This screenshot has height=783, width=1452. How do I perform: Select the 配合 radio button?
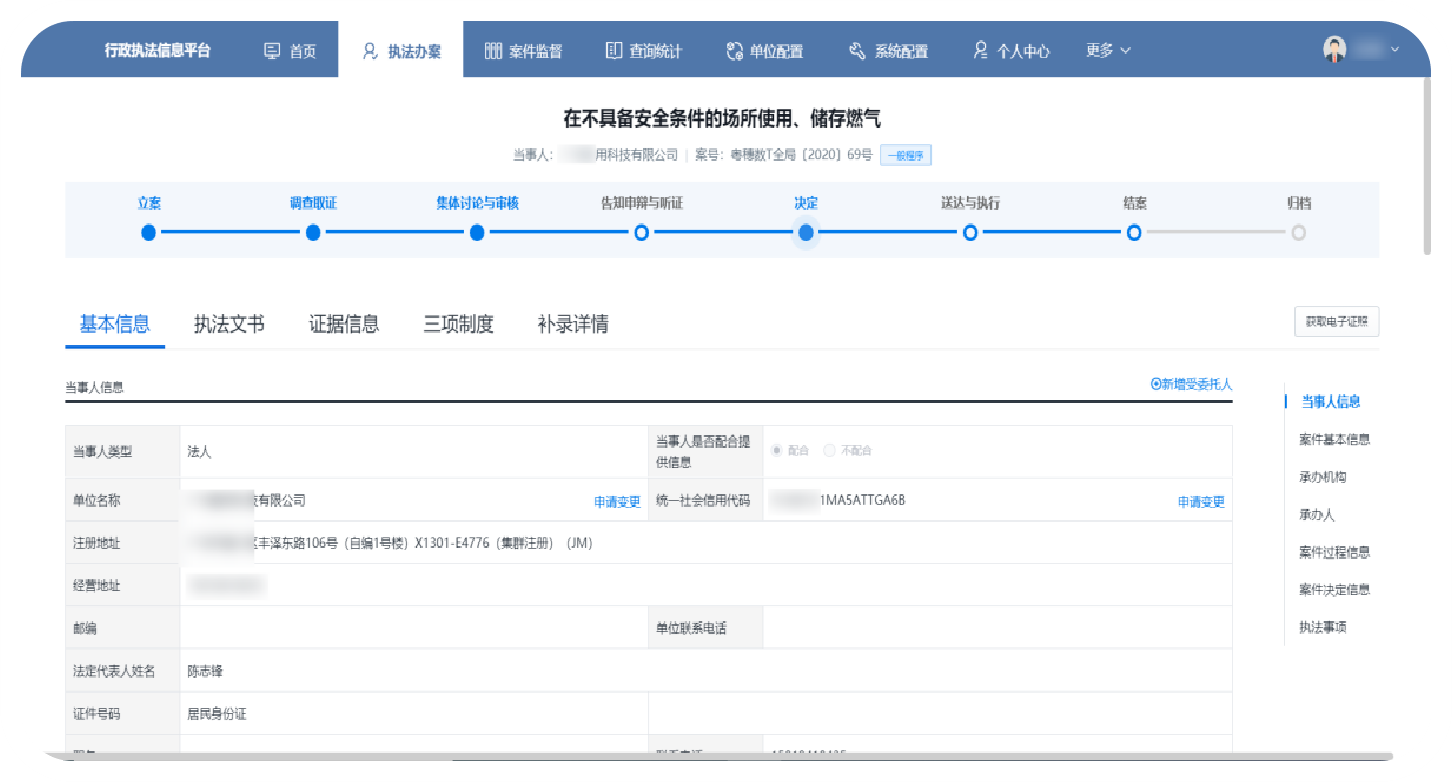coord(777,451)
